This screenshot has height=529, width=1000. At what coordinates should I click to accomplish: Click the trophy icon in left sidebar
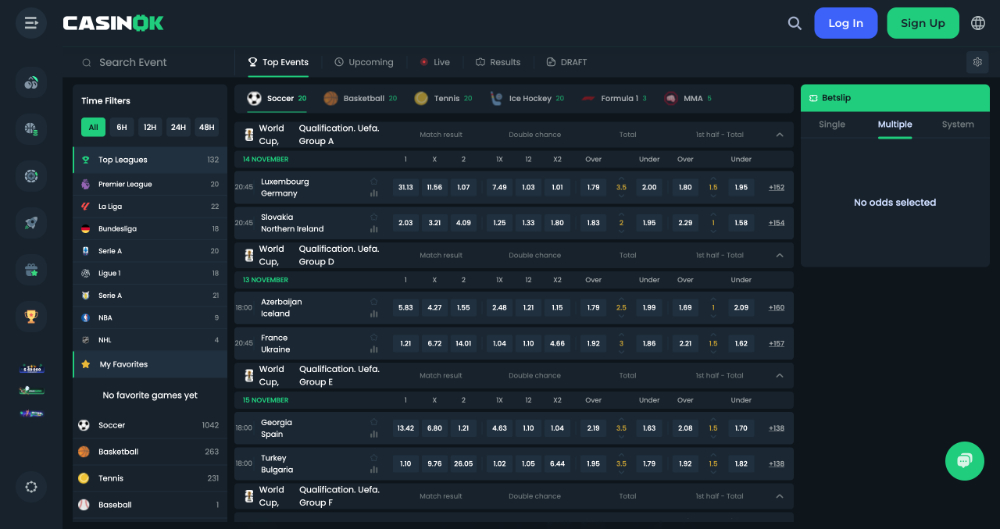31,317
